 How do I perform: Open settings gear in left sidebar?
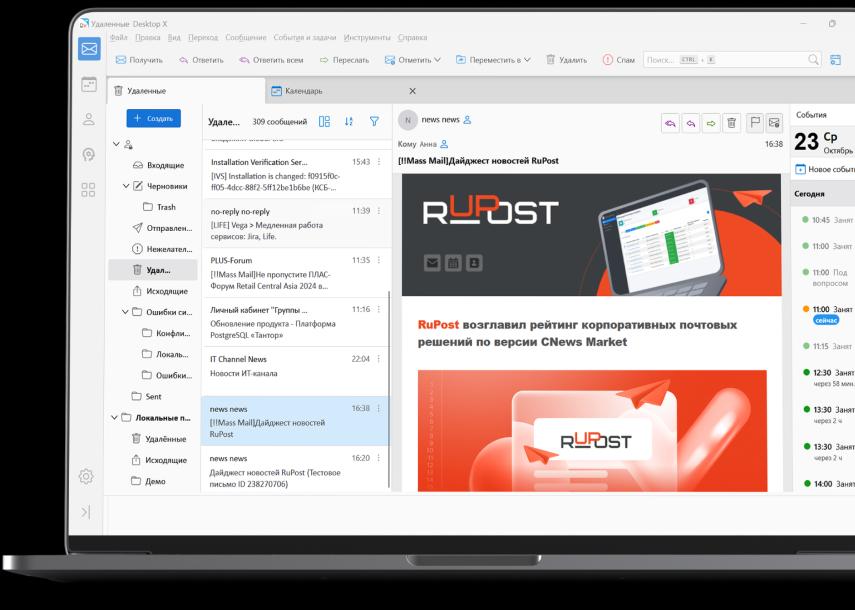86,476
